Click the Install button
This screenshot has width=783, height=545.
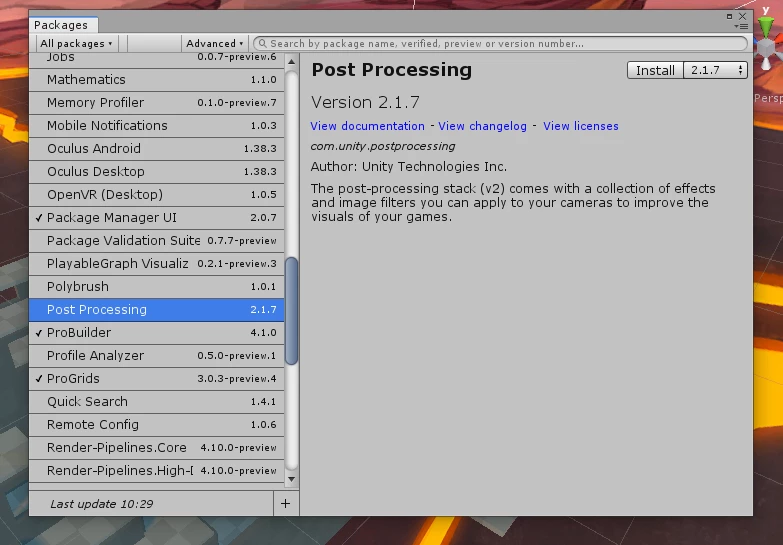(x=655, y=70)
